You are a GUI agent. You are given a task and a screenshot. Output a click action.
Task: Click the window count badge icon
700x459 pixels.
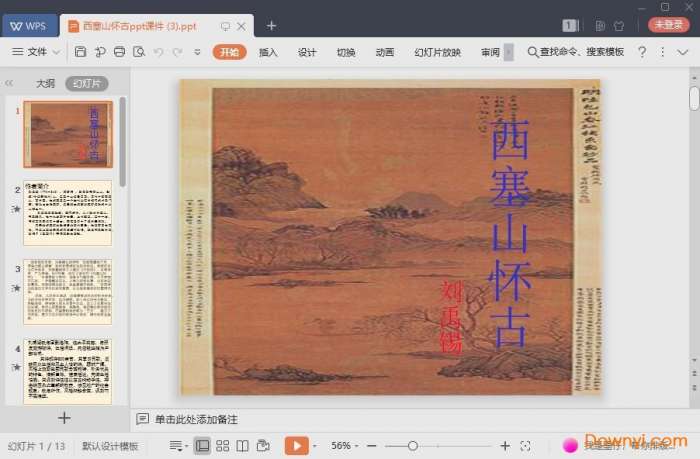(569, 25)
